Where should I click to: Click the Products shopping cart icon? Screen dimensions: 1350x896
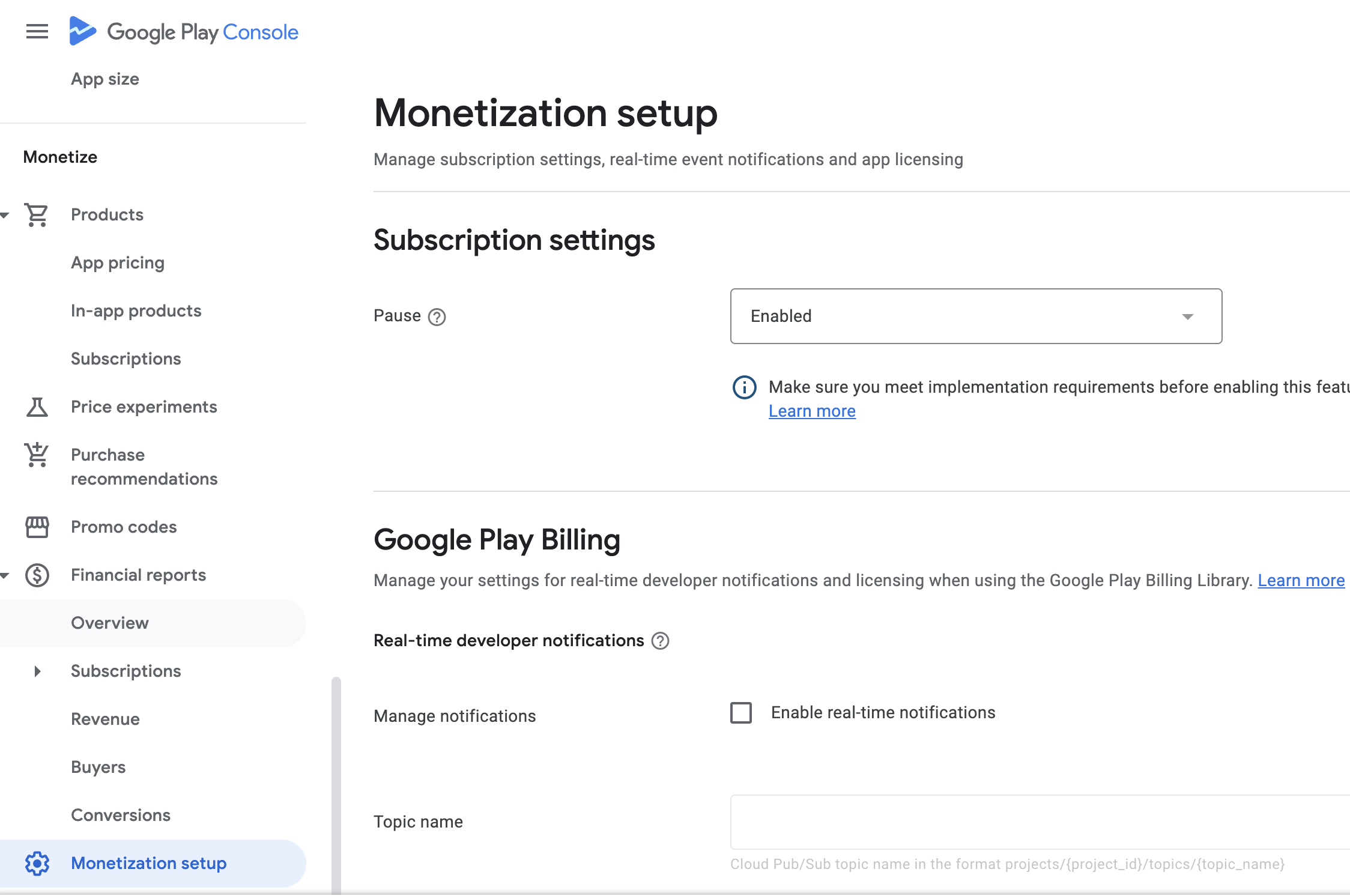[x=37, y=215]
